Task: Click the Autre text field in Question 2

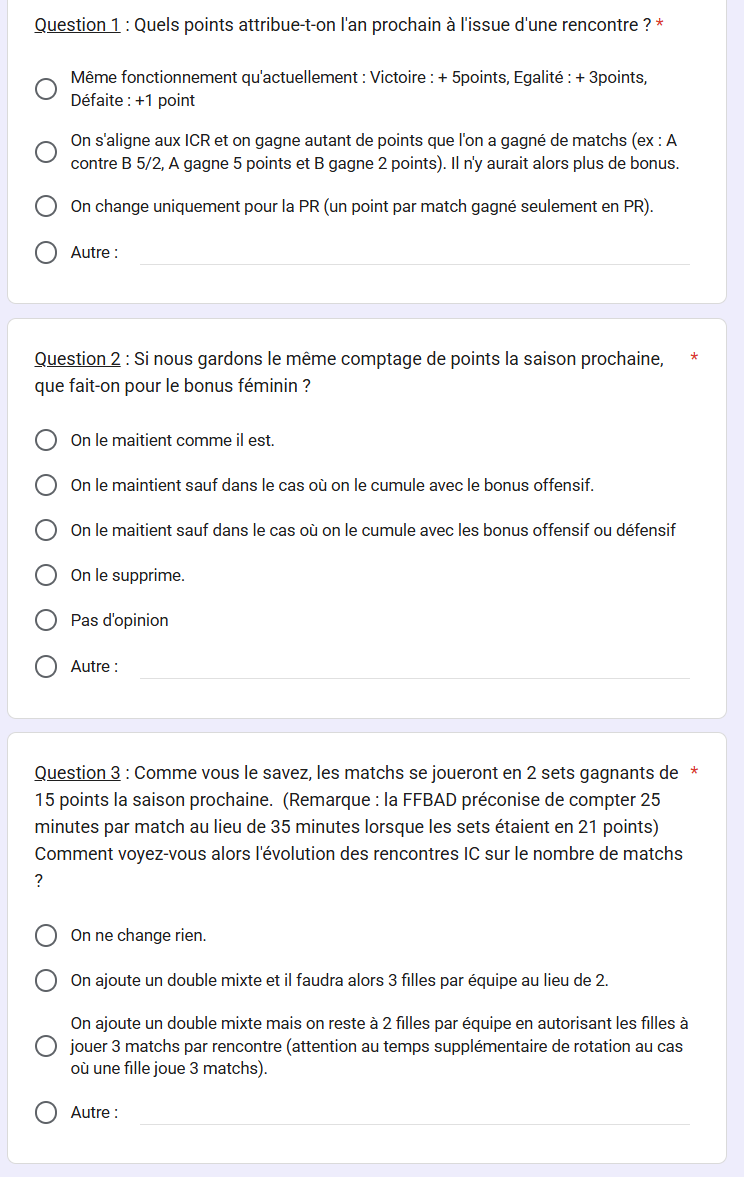Action: pyautogui.click(x=414, y=667)
